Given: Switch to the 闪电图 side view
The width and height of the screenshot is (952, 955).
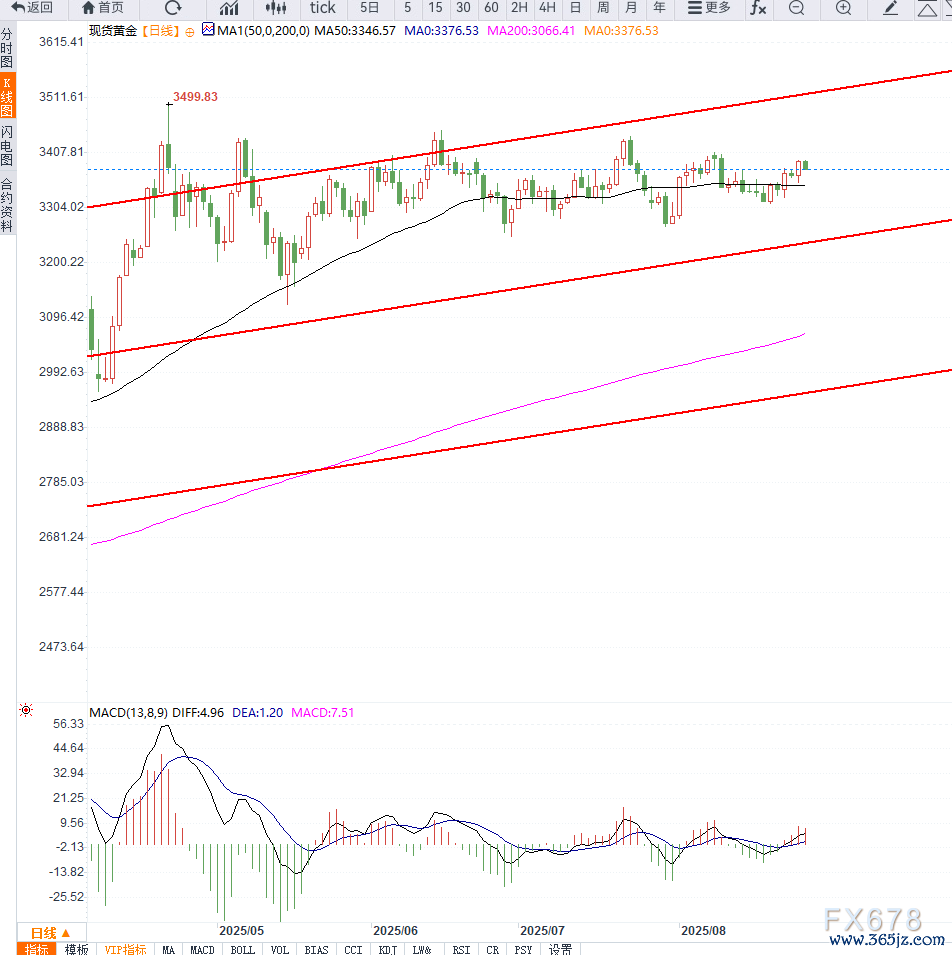Looking at the screenshot, I should [x=7, y=146].
